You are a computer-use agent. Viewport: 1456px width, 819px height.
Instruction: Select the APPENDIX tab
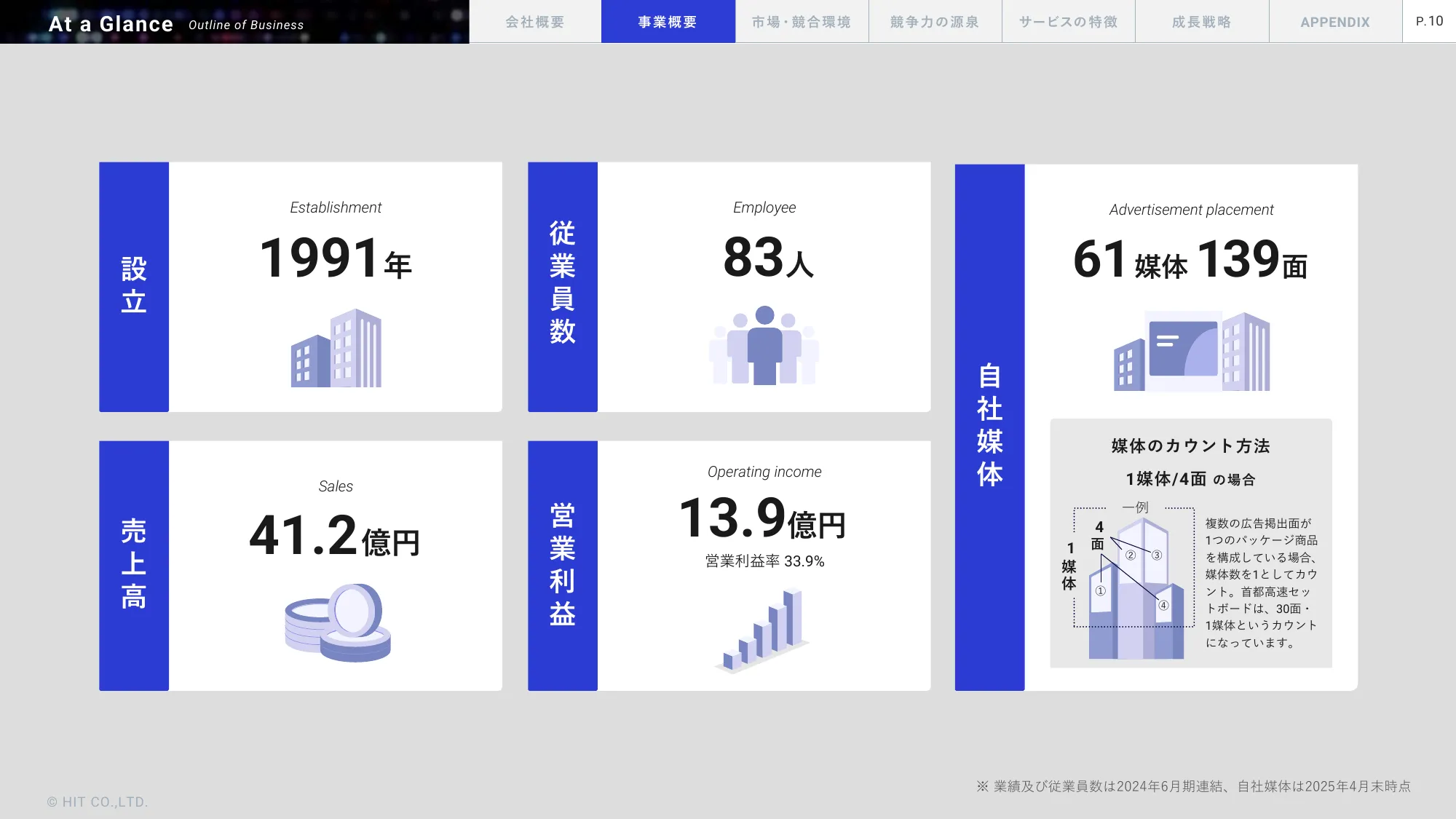pos(1335,22)
